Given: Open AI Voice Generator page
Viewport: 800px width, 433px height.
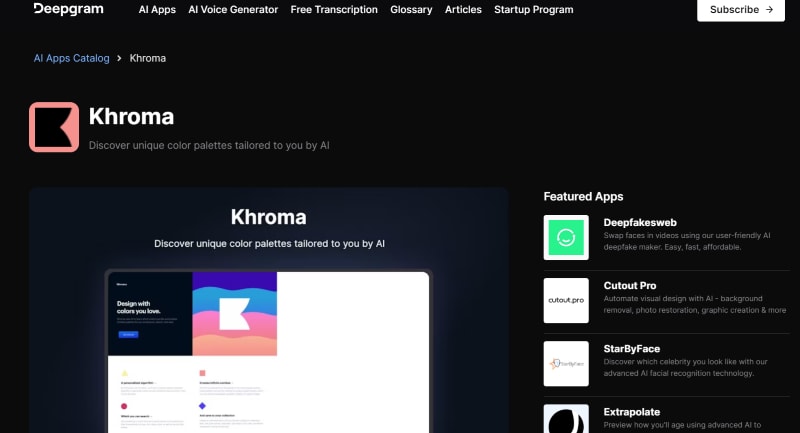Looking at the screenshot, I should [233, 10].
